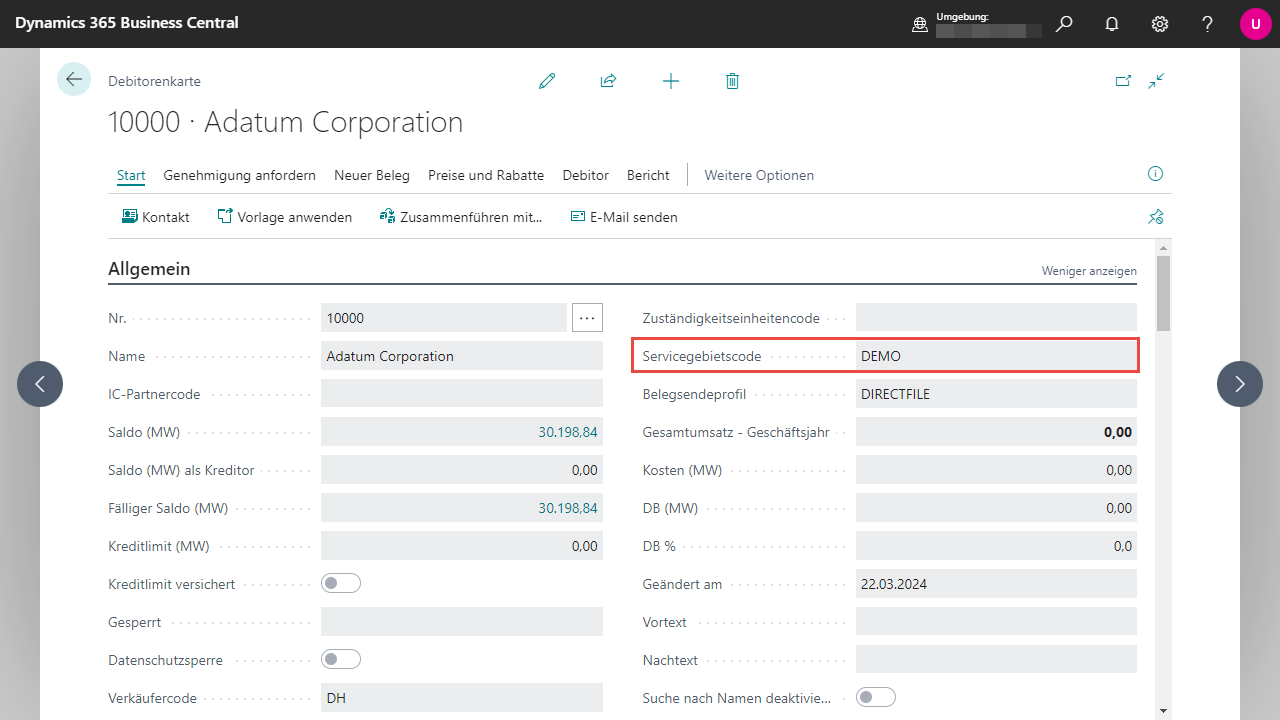Toggle Datenschutzsperre switch
The width and height of the screenshot is (1280, 720).
(x=341, y=659)
